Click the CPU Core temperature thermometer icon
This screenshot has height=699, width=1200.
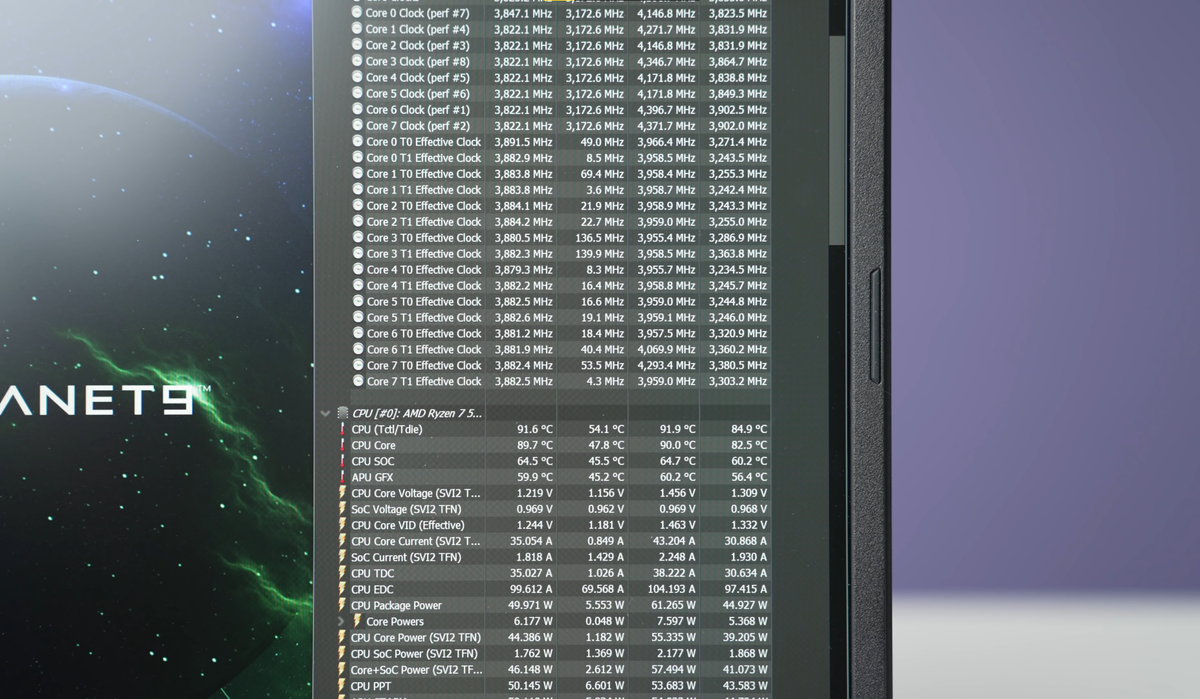pyautogui.click(x=342, y=445)
